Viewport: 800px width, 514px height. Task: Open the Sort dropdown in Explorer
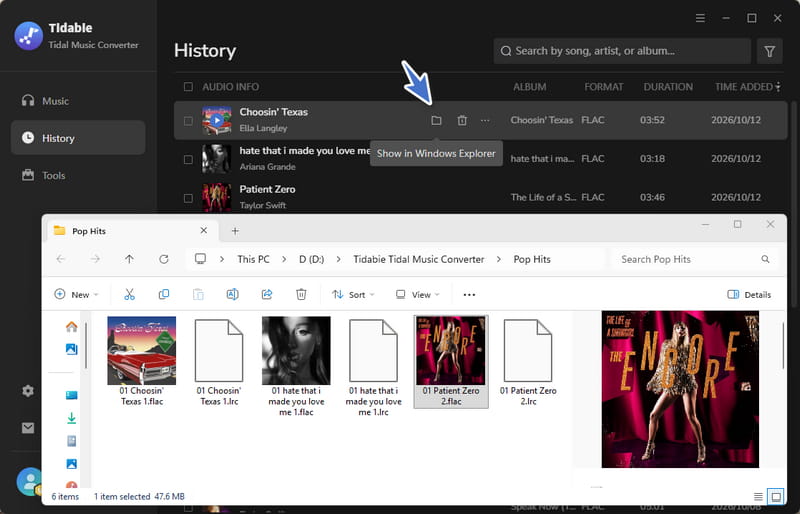[353, 295]
